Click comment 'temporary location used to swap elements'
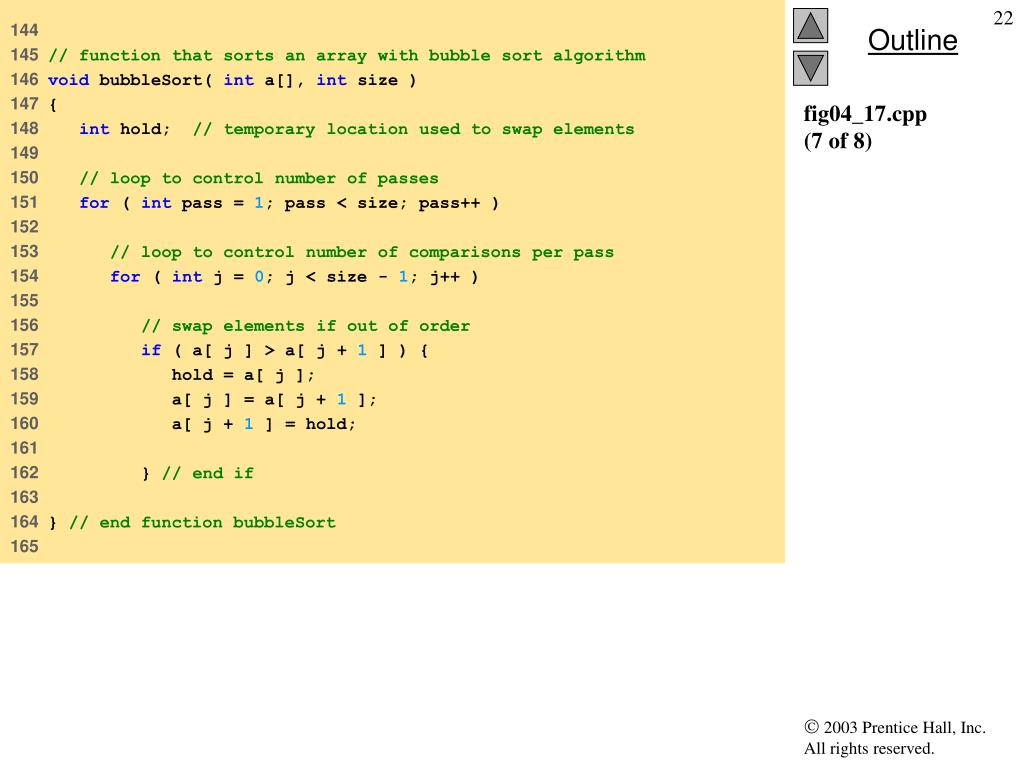 coord(413,129)
